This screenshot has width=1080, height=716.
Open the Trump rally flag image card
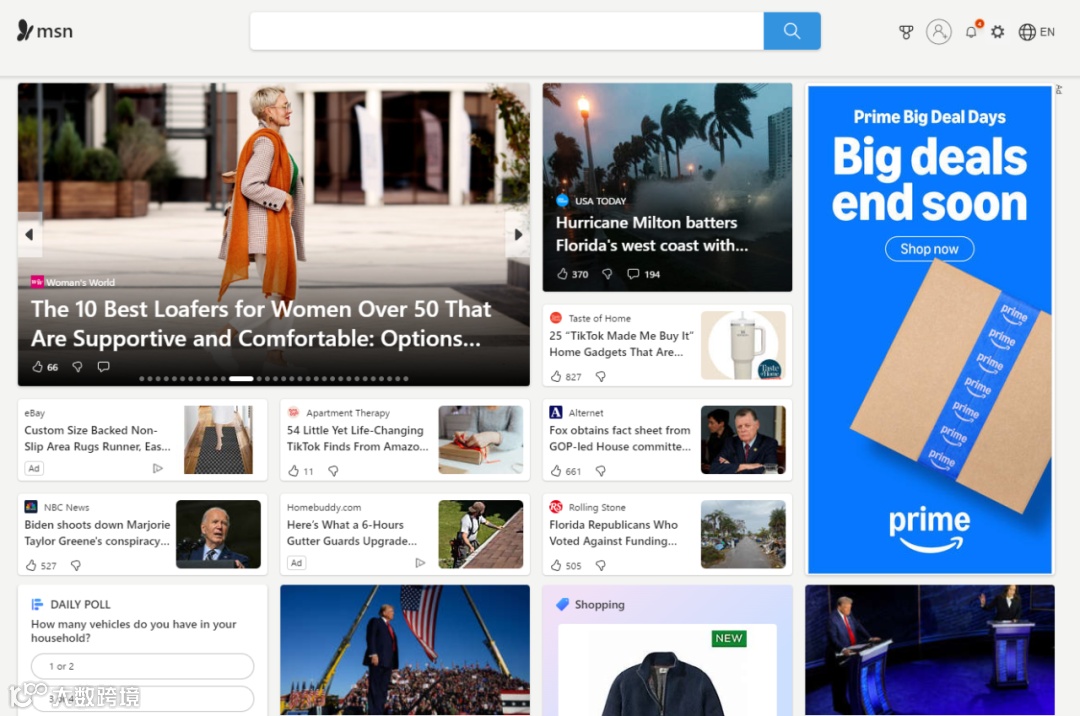[405, 650]
